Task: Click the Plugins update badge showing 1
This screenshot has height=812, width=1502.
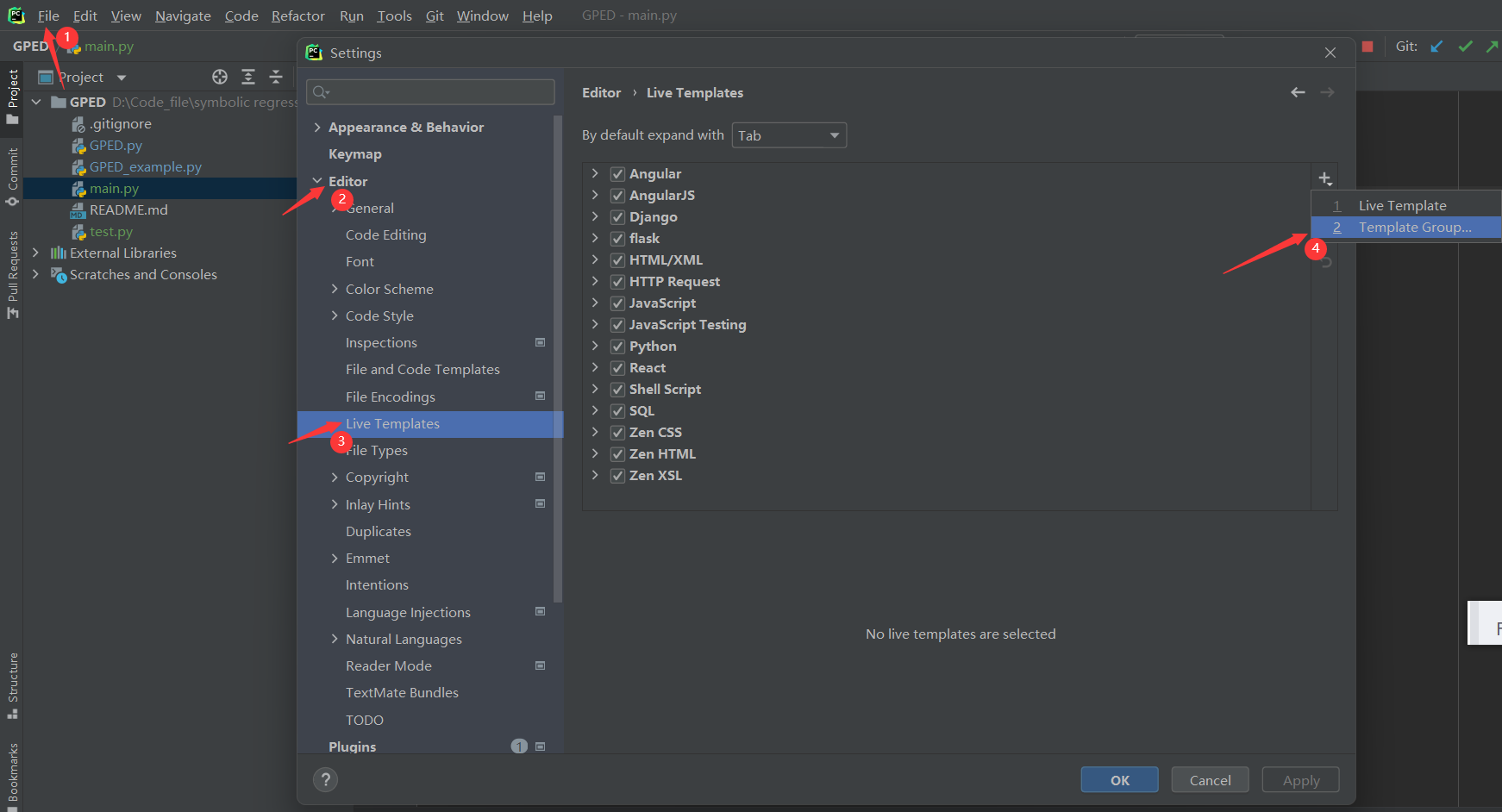Action: tap(519, 746)
